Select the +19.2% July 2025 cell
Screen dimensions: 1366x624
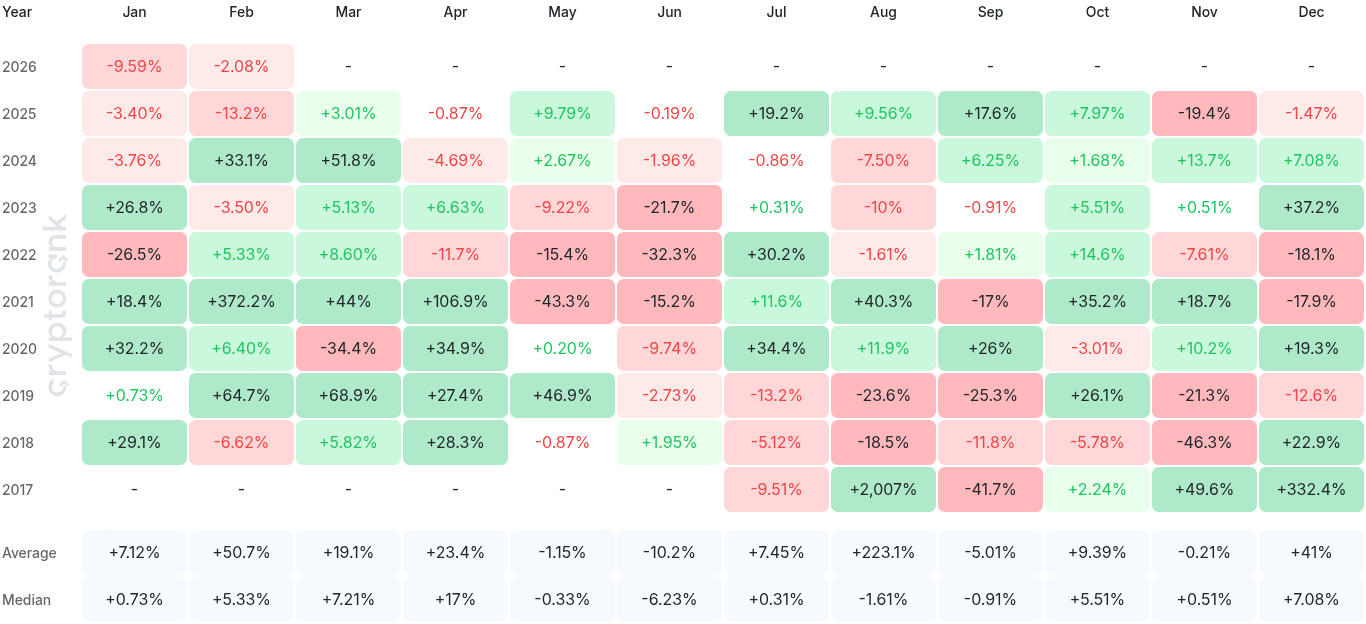[x=776, y=113]
